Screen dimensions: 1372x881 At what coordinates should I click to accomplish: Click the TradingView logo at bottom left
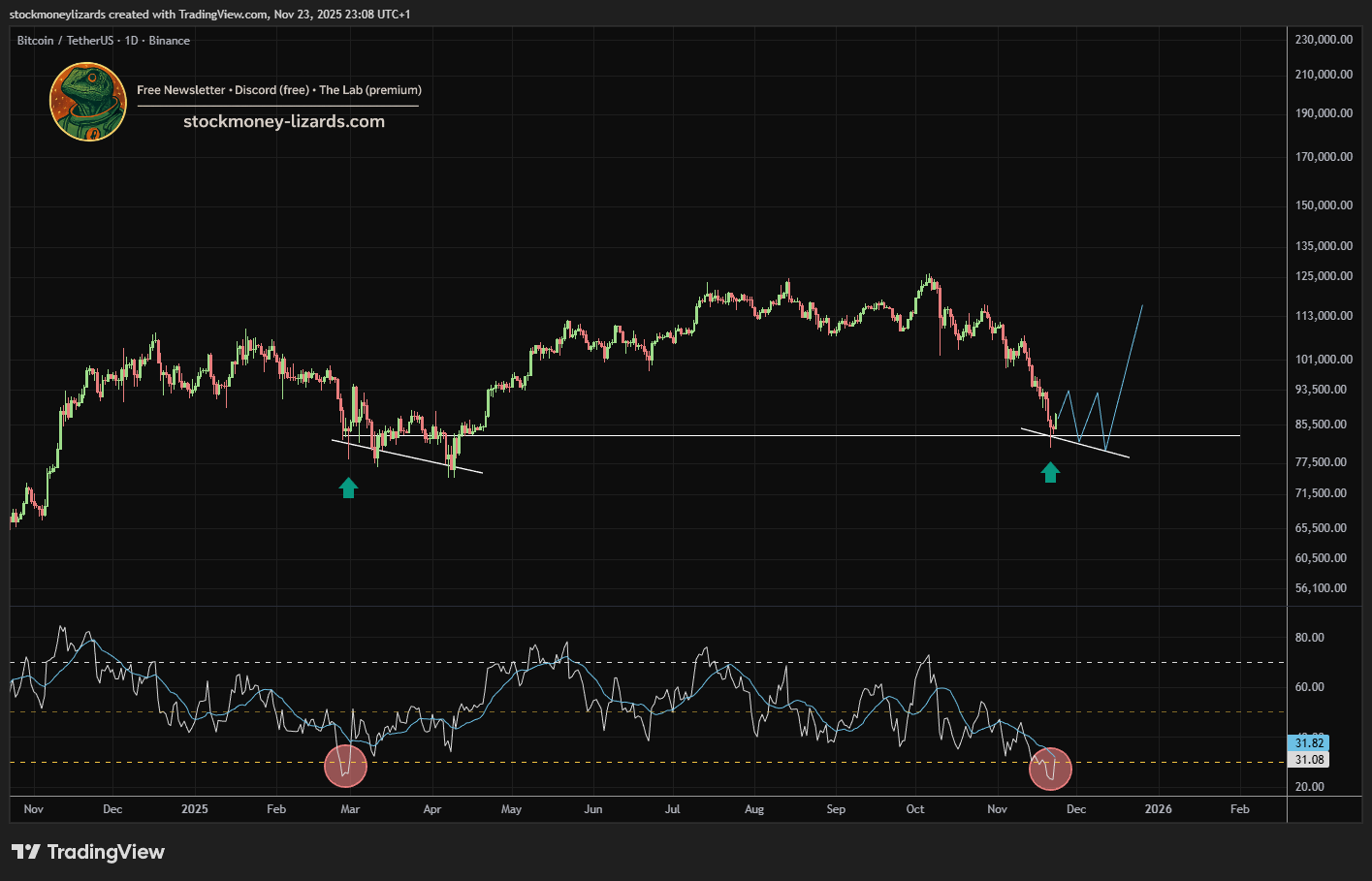(x=88, y=852)
